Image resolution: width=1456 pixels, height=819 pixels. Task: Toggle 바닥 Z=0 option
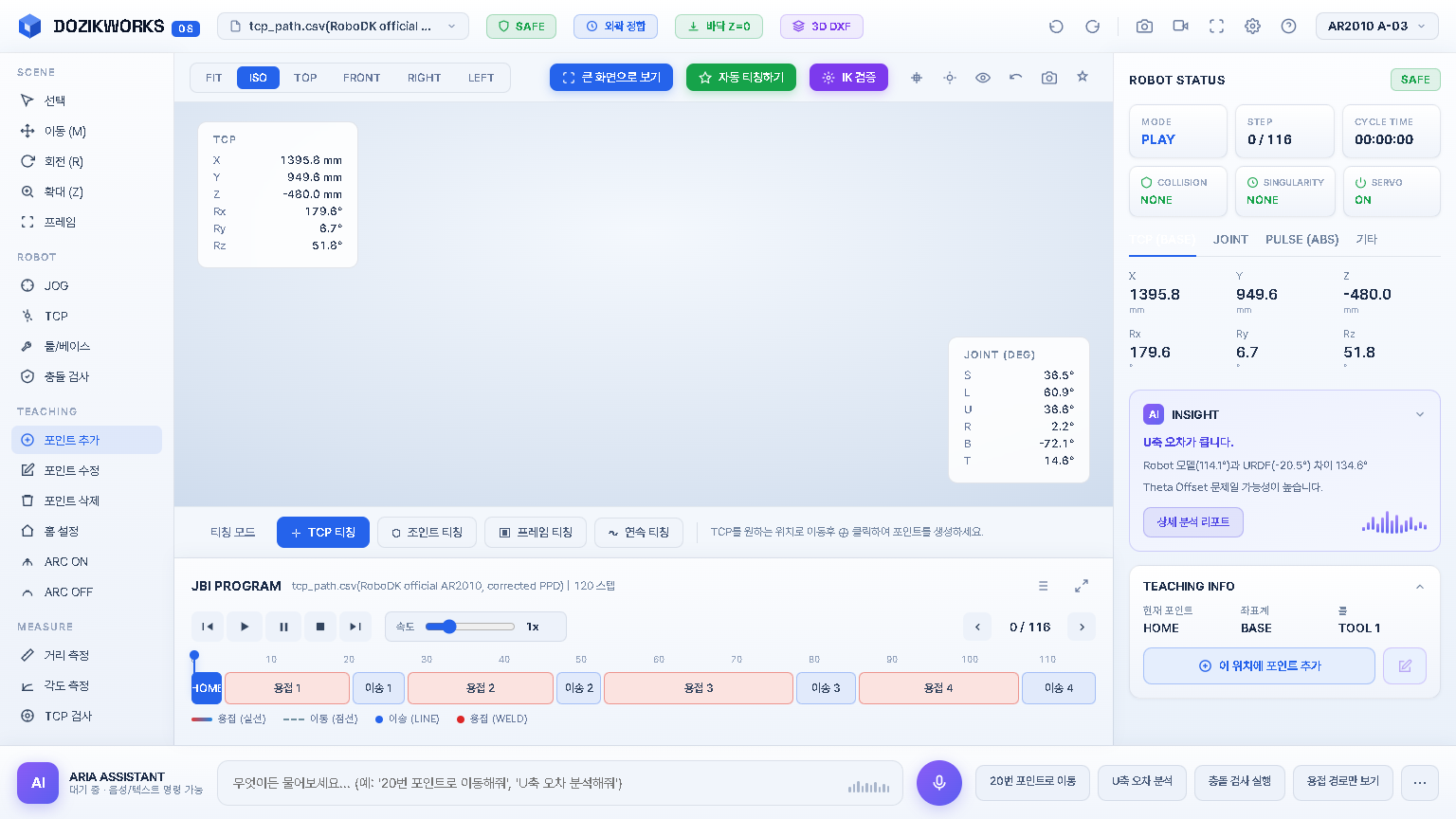(719, 27)
